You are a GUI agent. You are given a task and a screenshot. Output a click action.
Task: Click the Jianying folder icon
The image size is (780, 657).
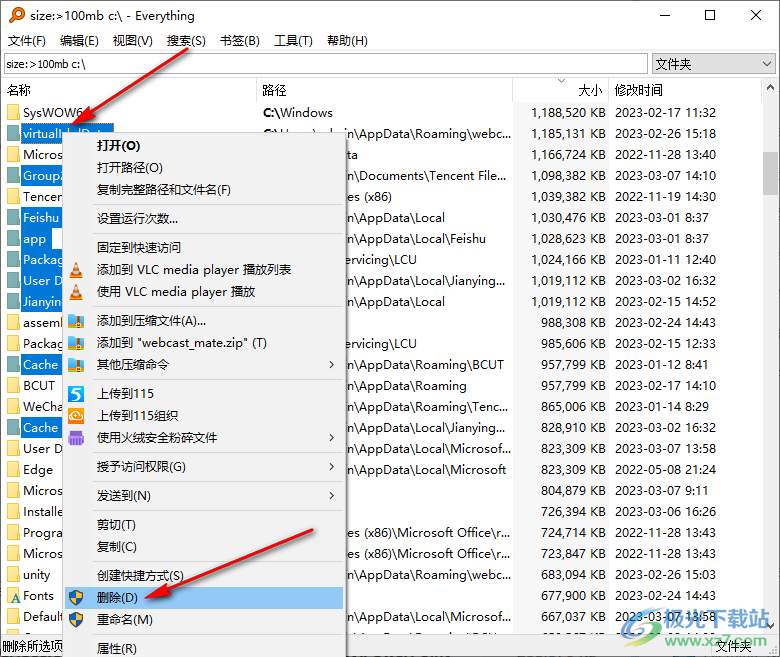click(13, 301)
